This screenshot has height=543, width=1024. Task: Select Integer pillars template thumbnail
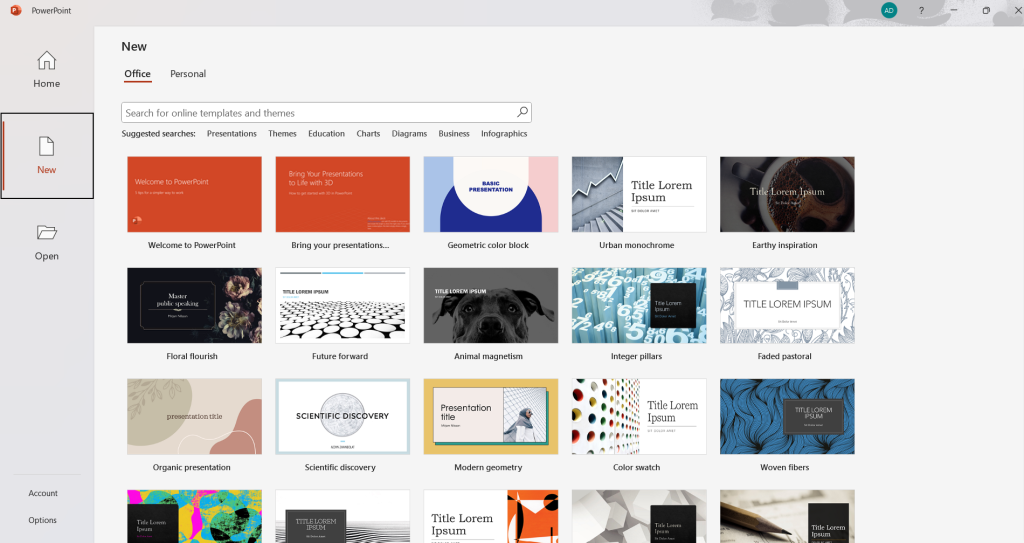tap(639, 305)
